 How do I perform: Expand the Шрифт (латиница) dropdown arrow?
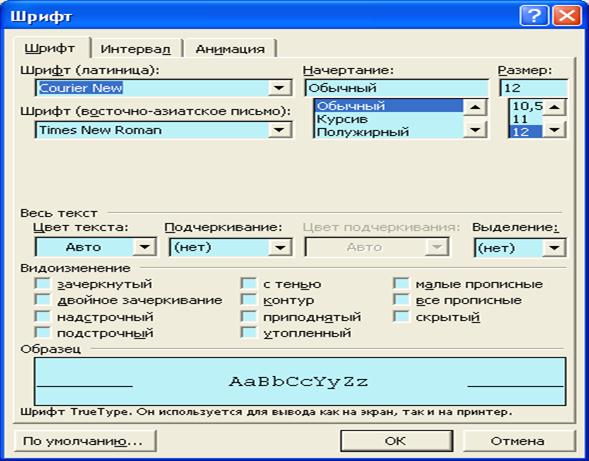coord(279,88)
